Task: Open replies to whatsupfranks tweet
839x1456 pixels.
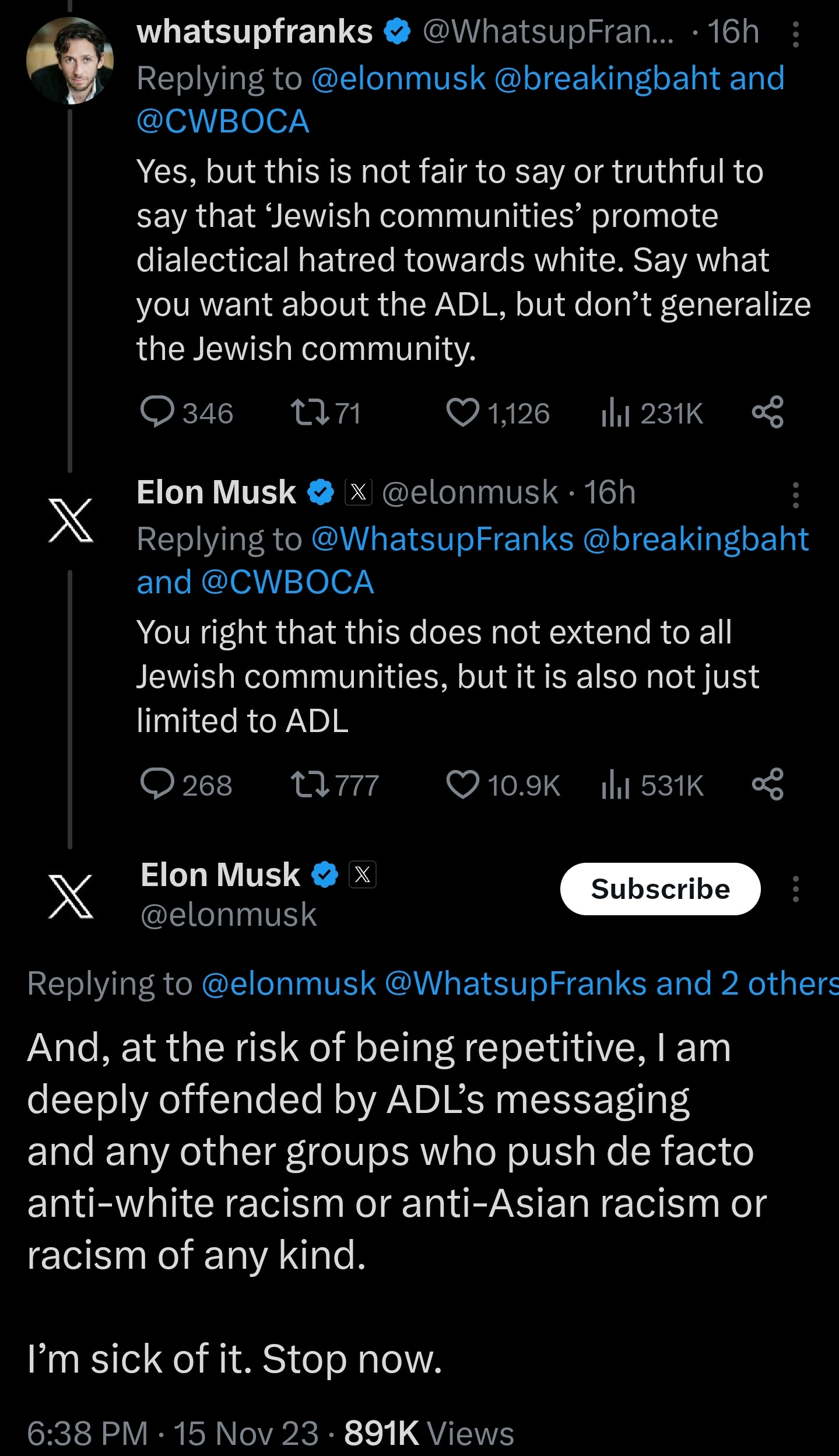Action: pos(157,412)
